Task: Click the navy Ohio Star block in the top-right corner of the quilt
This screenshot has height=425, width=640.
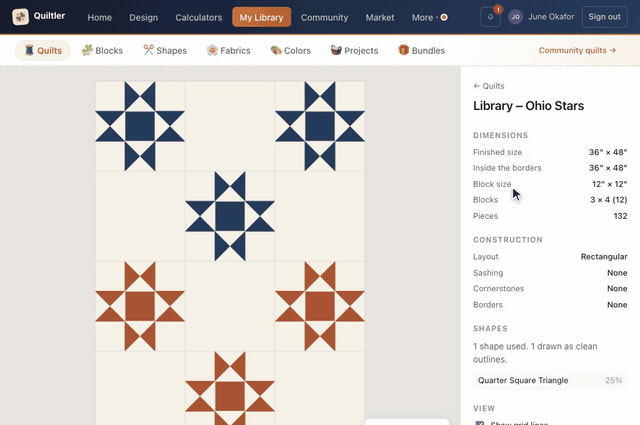Action: [x=320, y=126]
